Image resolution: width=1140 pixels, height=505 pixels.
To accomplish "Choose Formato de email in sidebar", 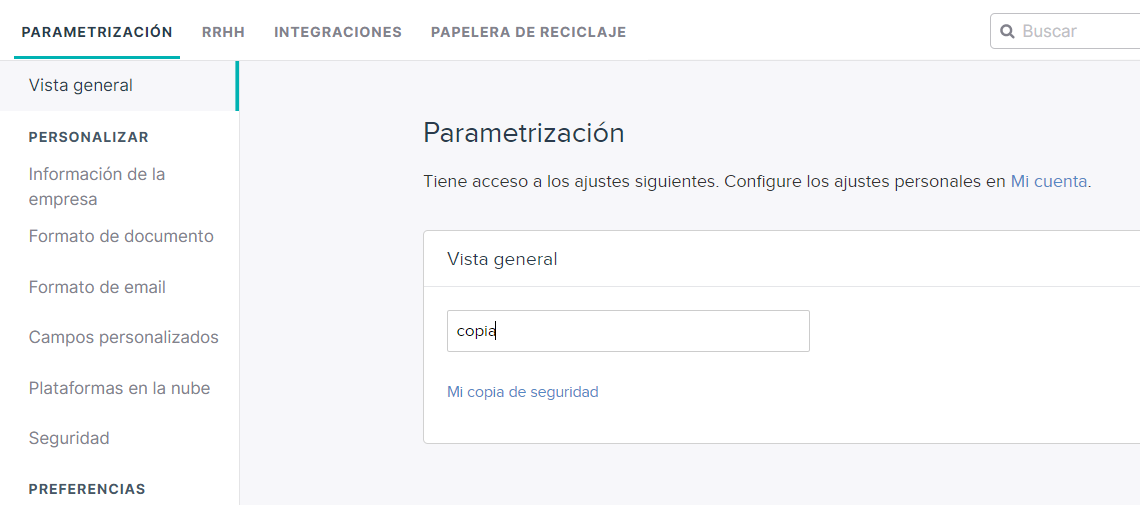I will tap(97, 287).
